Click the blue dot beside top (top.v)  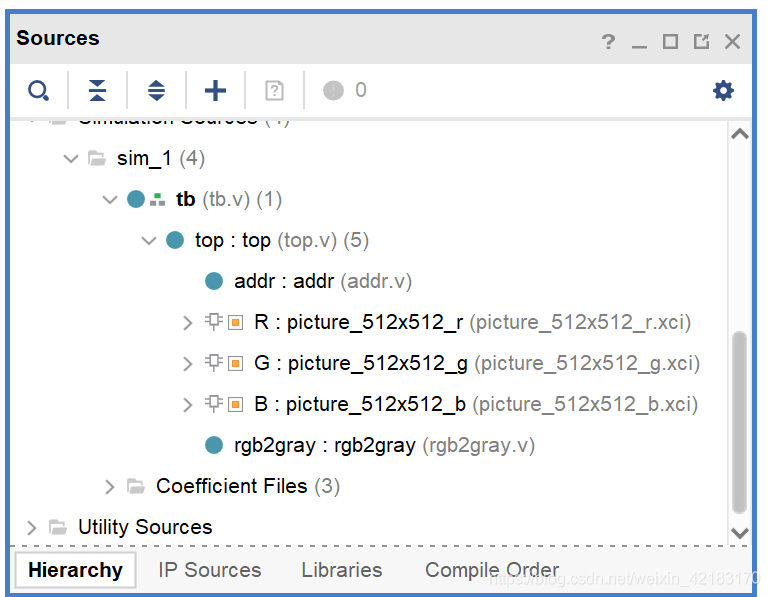click(175, 241)
